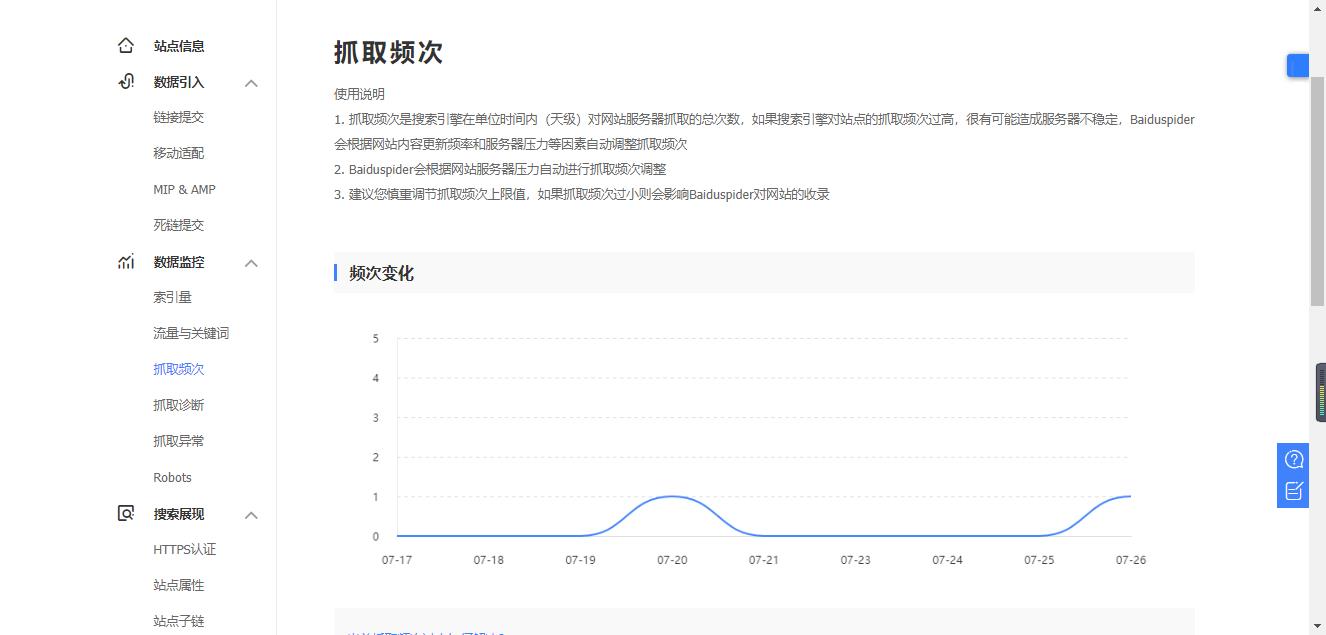
Task: Click the 搜索展现 magnifier icon
Action: point(126,513)
